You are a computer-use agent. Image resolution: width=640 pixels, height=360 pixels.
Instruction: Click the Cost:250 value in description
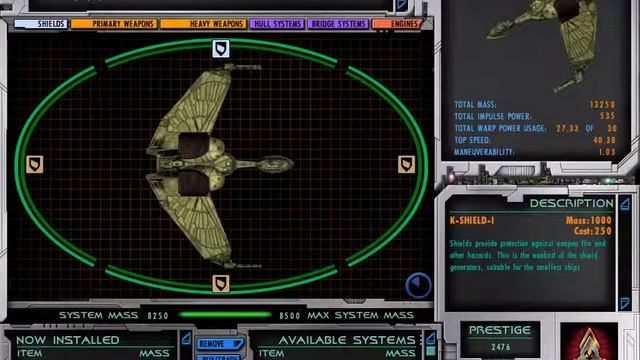point(593,231)
